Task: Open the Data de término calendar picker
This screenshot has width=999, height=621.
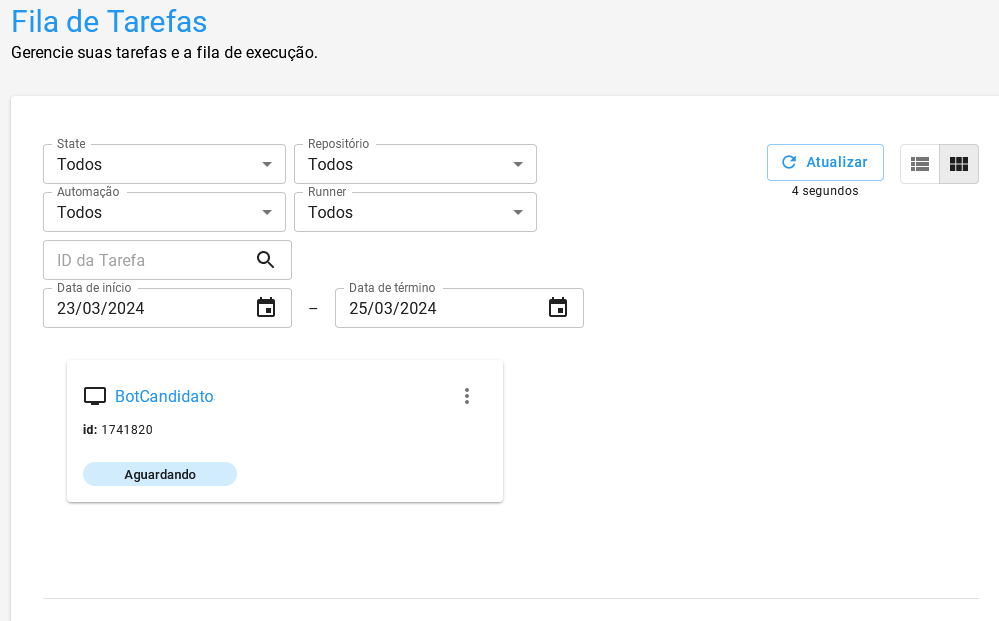Action: click(558, 308)
